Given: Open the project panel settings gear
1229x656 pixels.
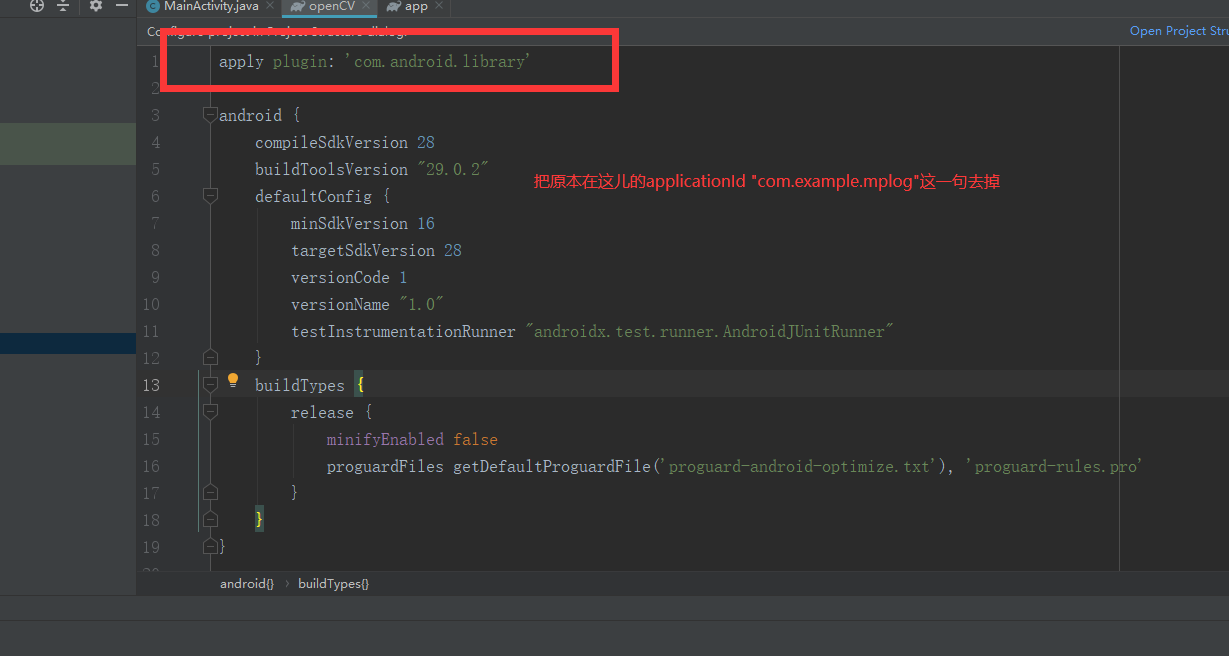Looking at the screenshot, I should point(95,7).
